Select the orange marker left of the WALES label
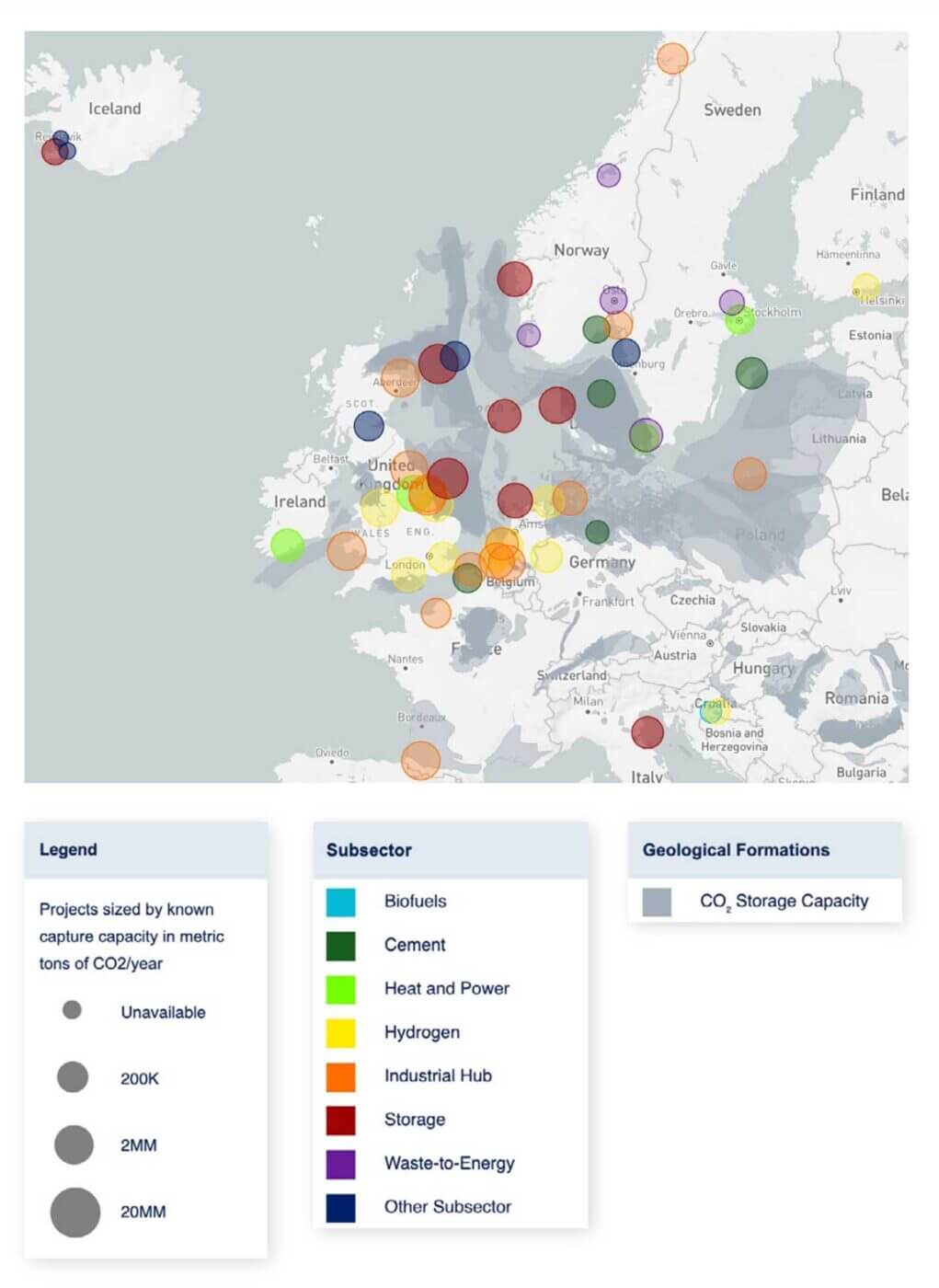Image resolution: width=939 pixels, height=1288 pixels. pyautogui.click(x=347, y=551)
